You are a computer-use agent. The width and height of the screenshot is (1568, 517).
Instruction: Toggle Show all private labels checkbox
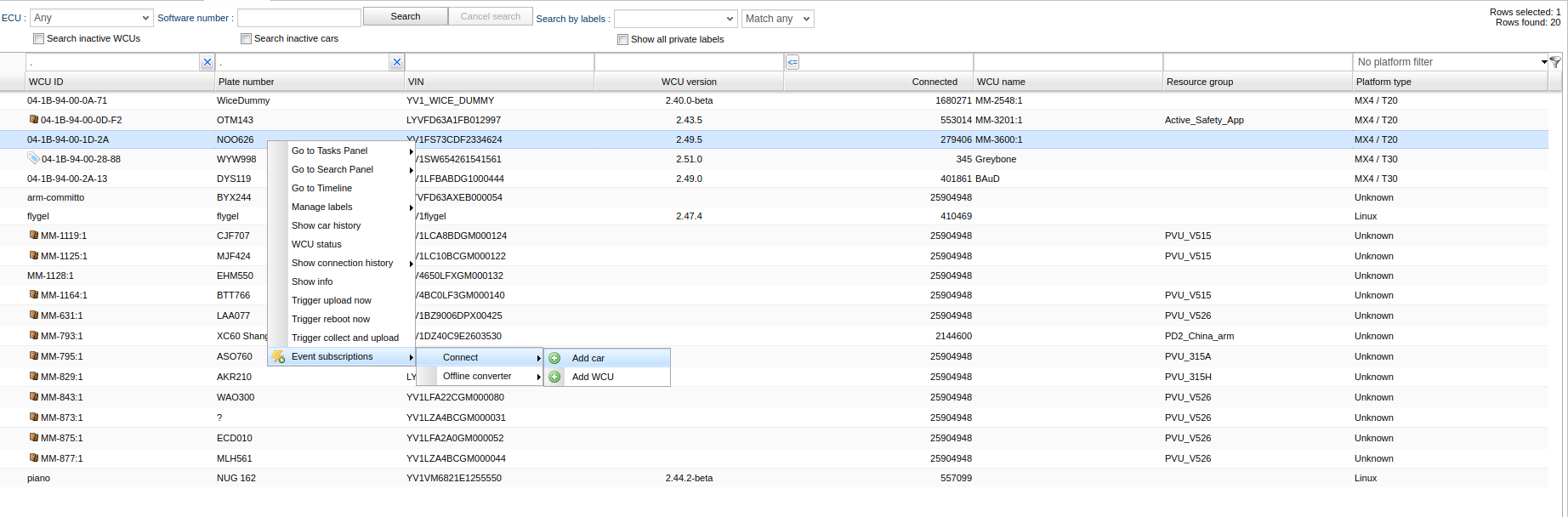point(622,39)
